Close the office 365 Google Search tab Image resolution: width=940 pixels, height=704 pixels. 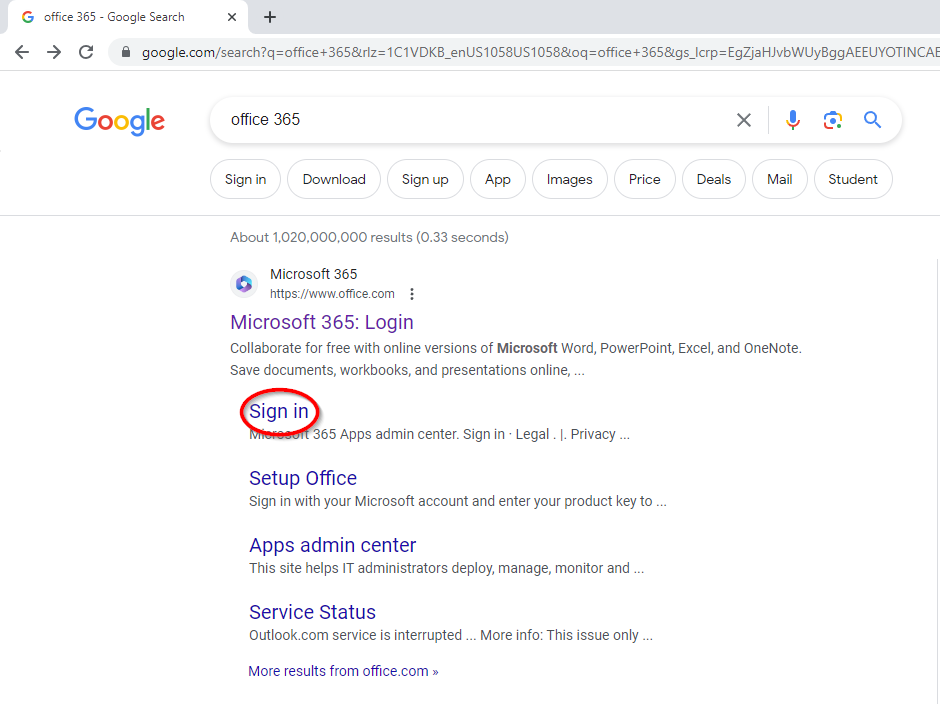232,17
